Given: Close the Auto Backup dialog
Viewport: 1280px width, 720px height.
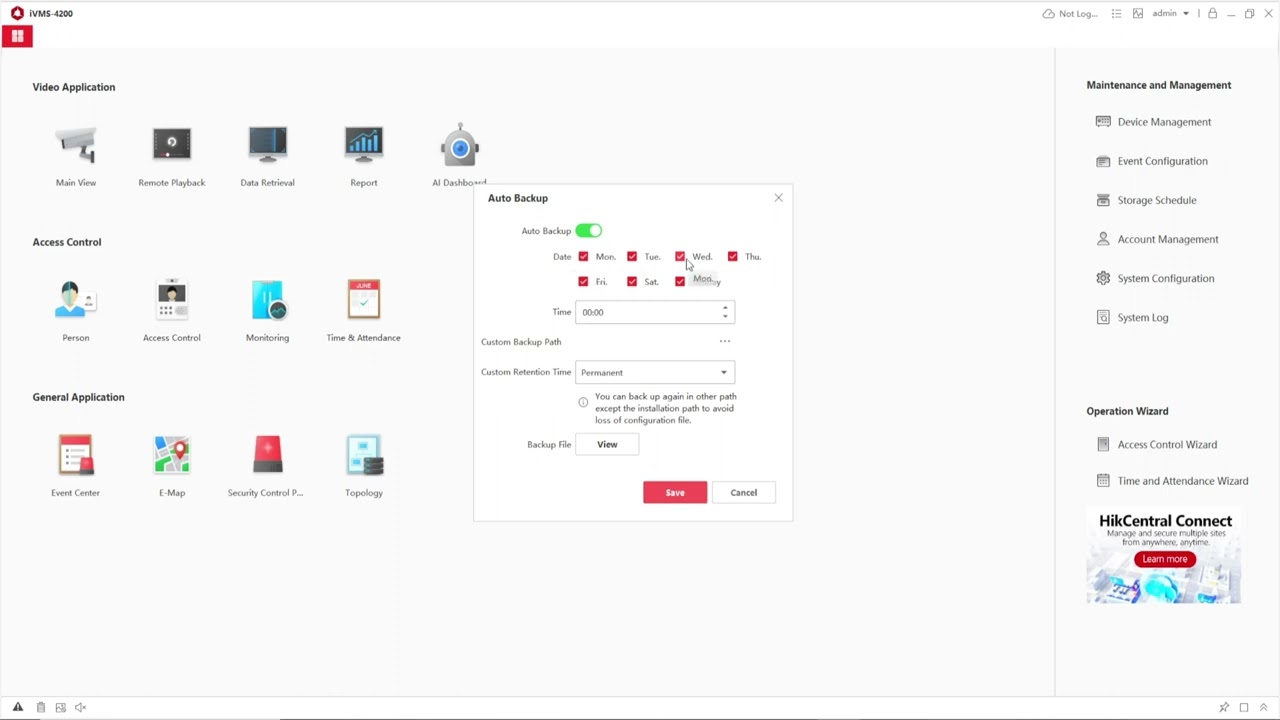Looking at the screenshot, I should click(x=778, y=198).
